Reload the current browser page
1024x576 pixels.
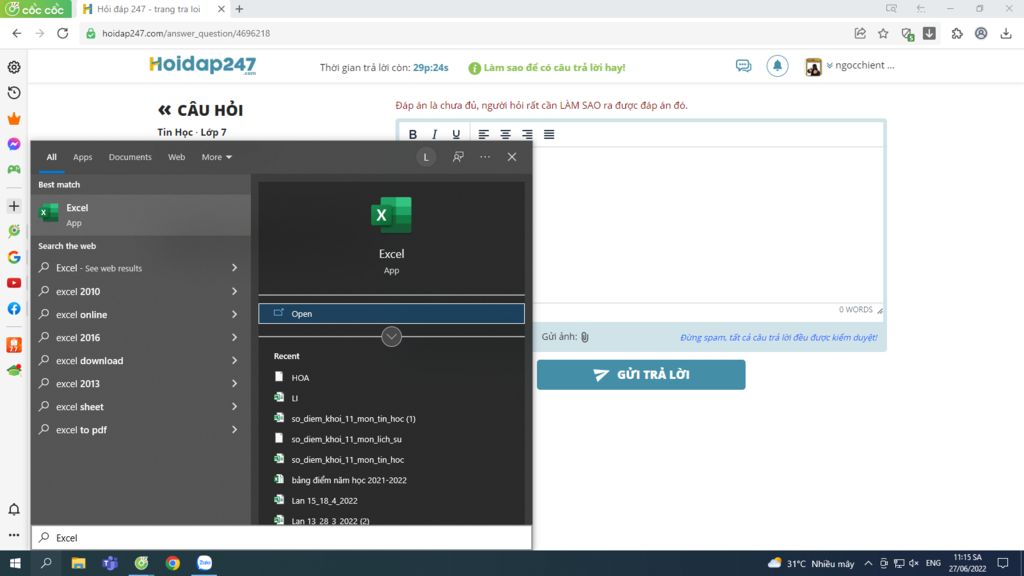(x=63, y=33)
